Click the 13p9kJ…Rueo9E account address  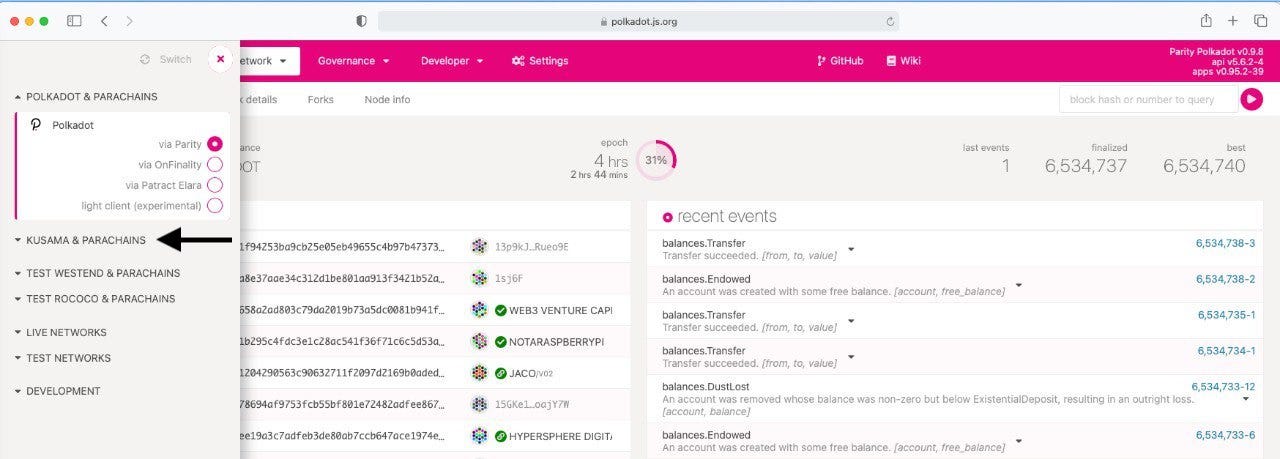[531, 247]
